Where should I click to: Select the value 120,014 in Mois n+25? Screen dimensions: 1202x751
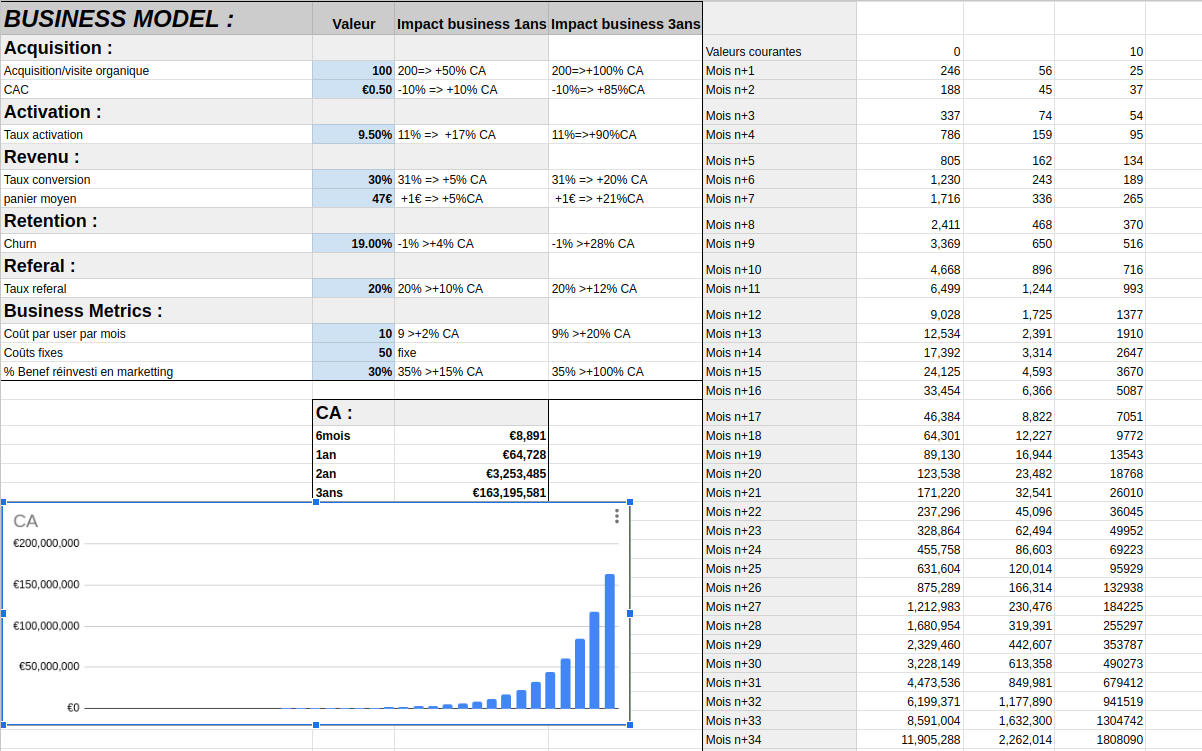1009,569
